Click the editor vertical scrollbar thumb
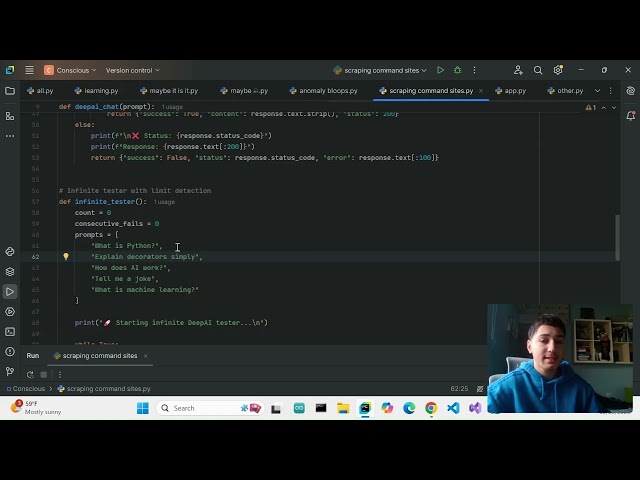This screenshot has height=480, width=640. click(618, 238)
